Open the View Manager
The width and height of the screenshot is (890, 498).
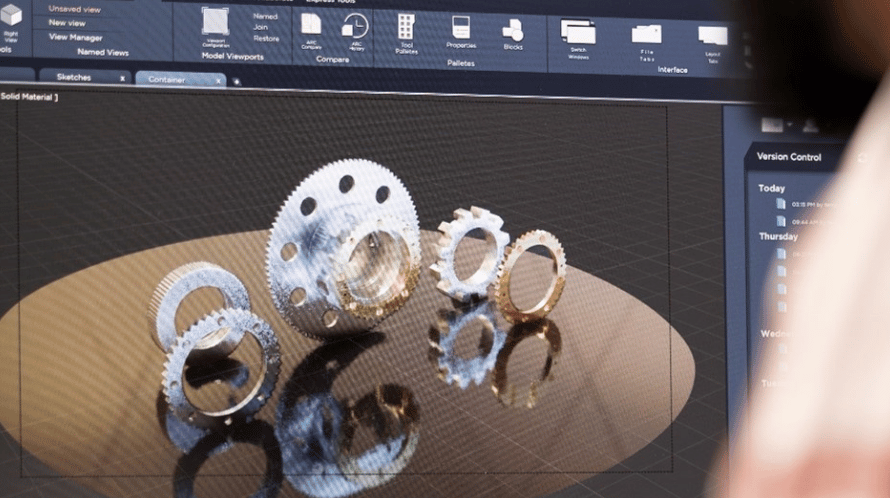coord(76,37)
